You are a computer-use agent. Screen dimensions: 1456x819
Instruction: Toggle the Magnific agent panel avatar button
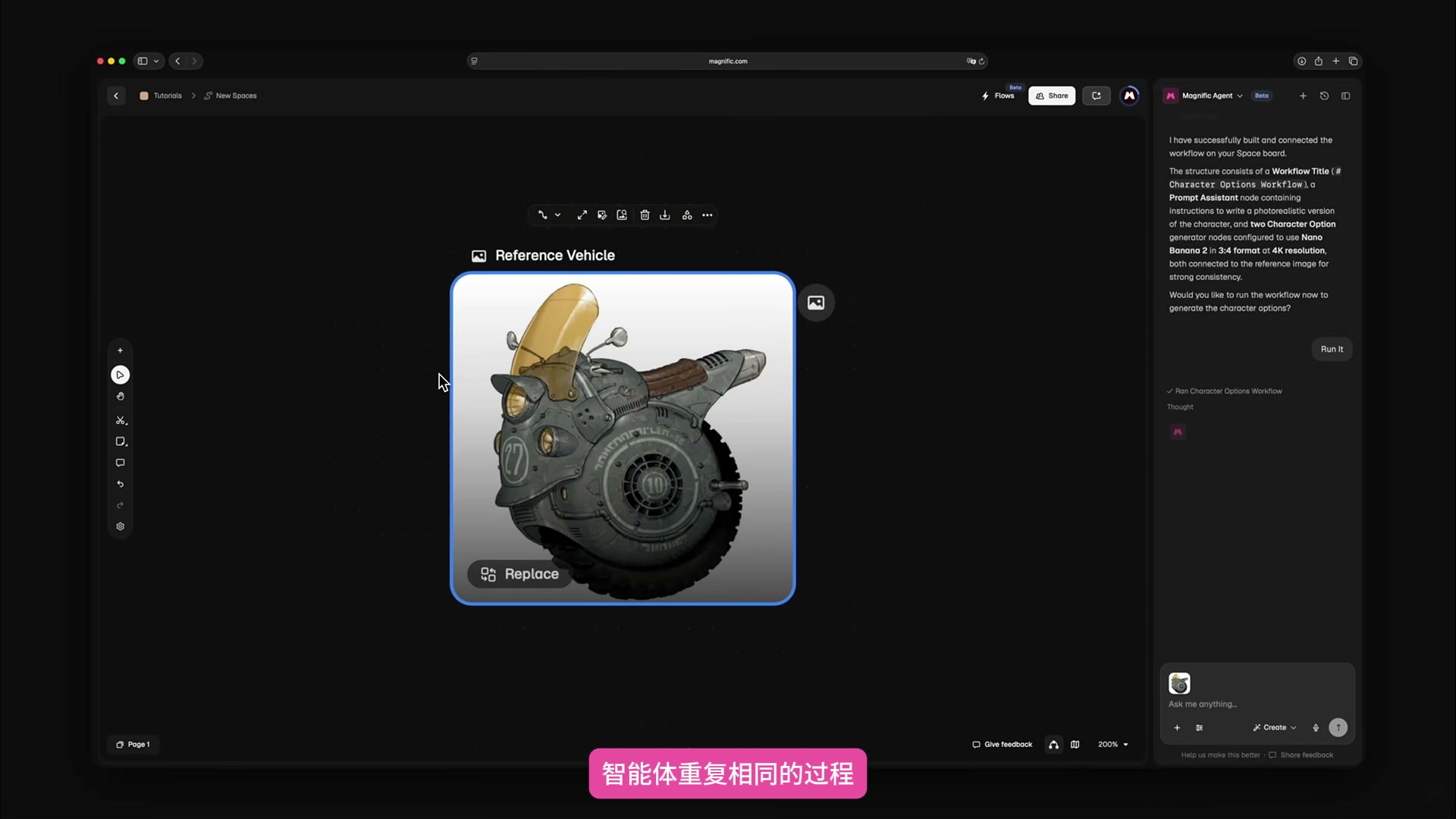[x=1129, y=96]
